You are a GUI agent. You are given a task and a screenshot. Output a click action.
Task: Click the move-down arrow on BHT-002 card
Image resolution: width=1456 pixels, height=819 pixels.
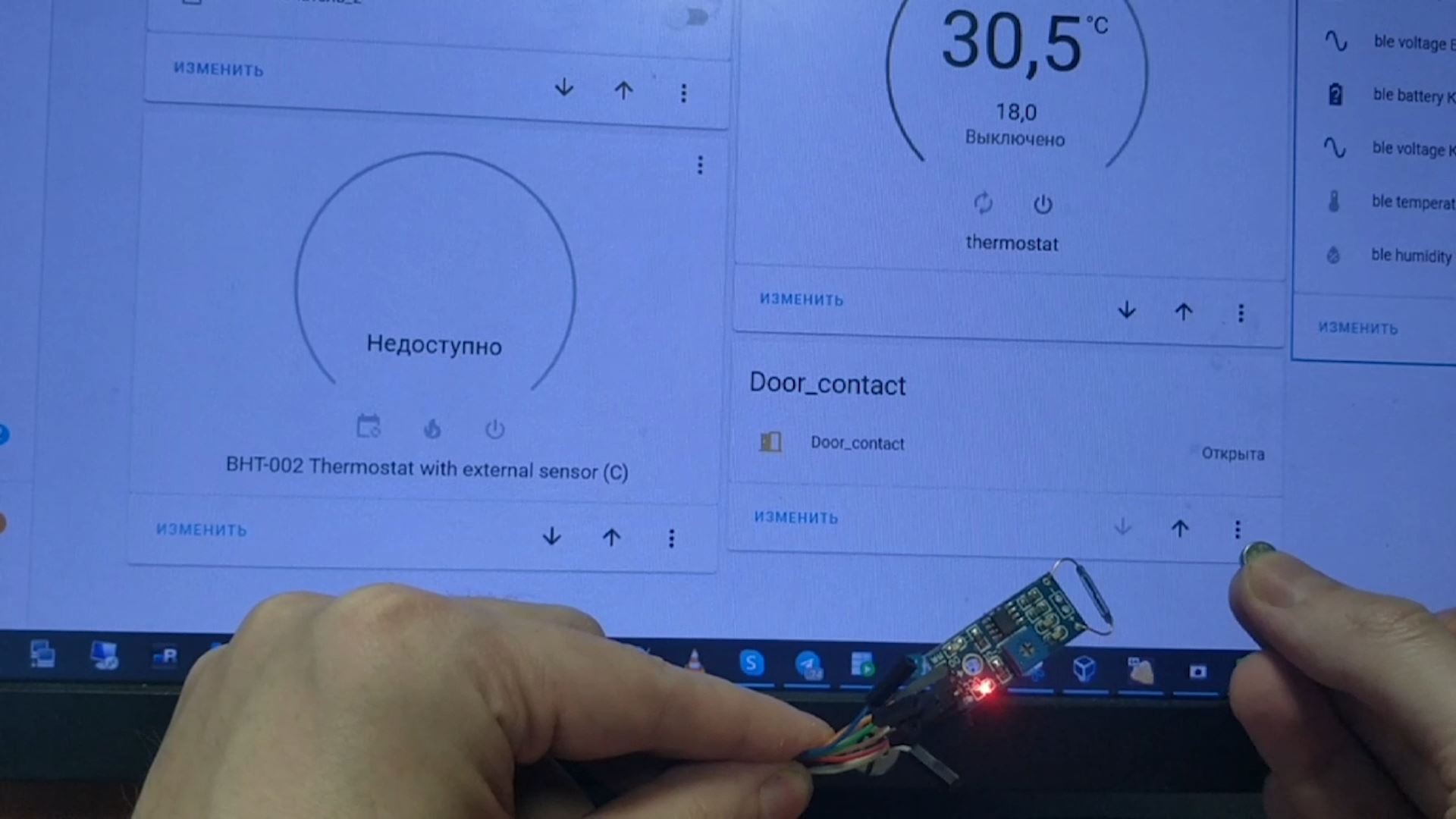[552, 537]
